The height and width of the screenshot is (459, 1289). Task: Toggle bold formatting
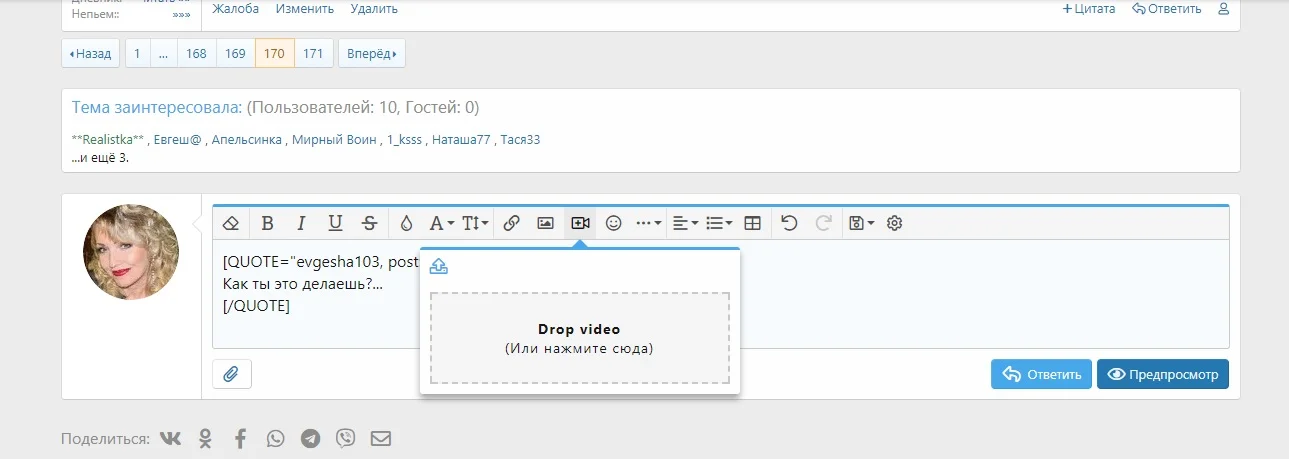tap(268, 223)
